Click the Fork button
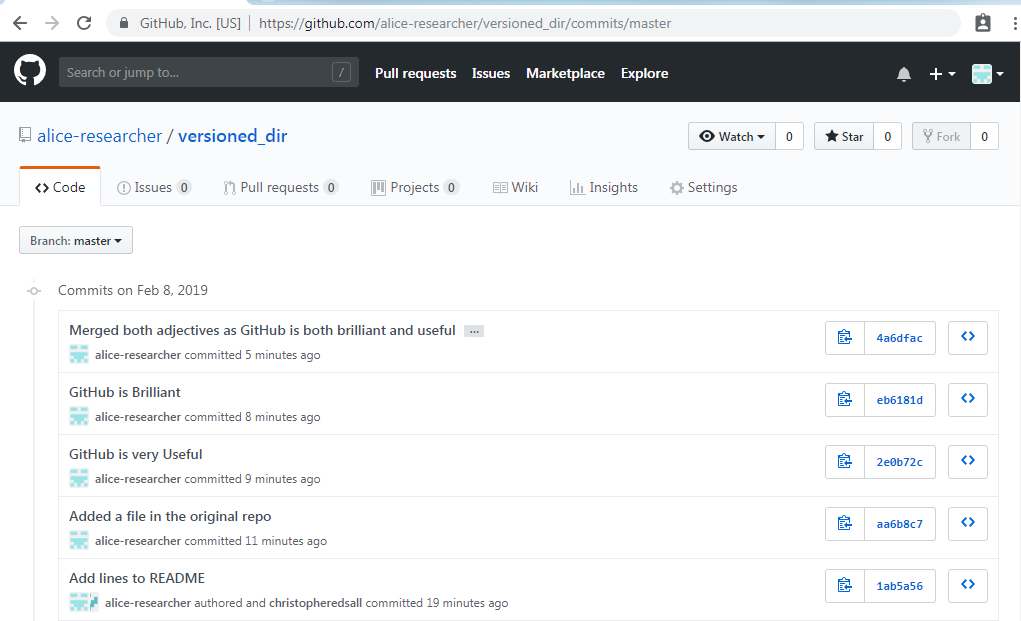Viewport: 1021px width, 621px height. 942,136
